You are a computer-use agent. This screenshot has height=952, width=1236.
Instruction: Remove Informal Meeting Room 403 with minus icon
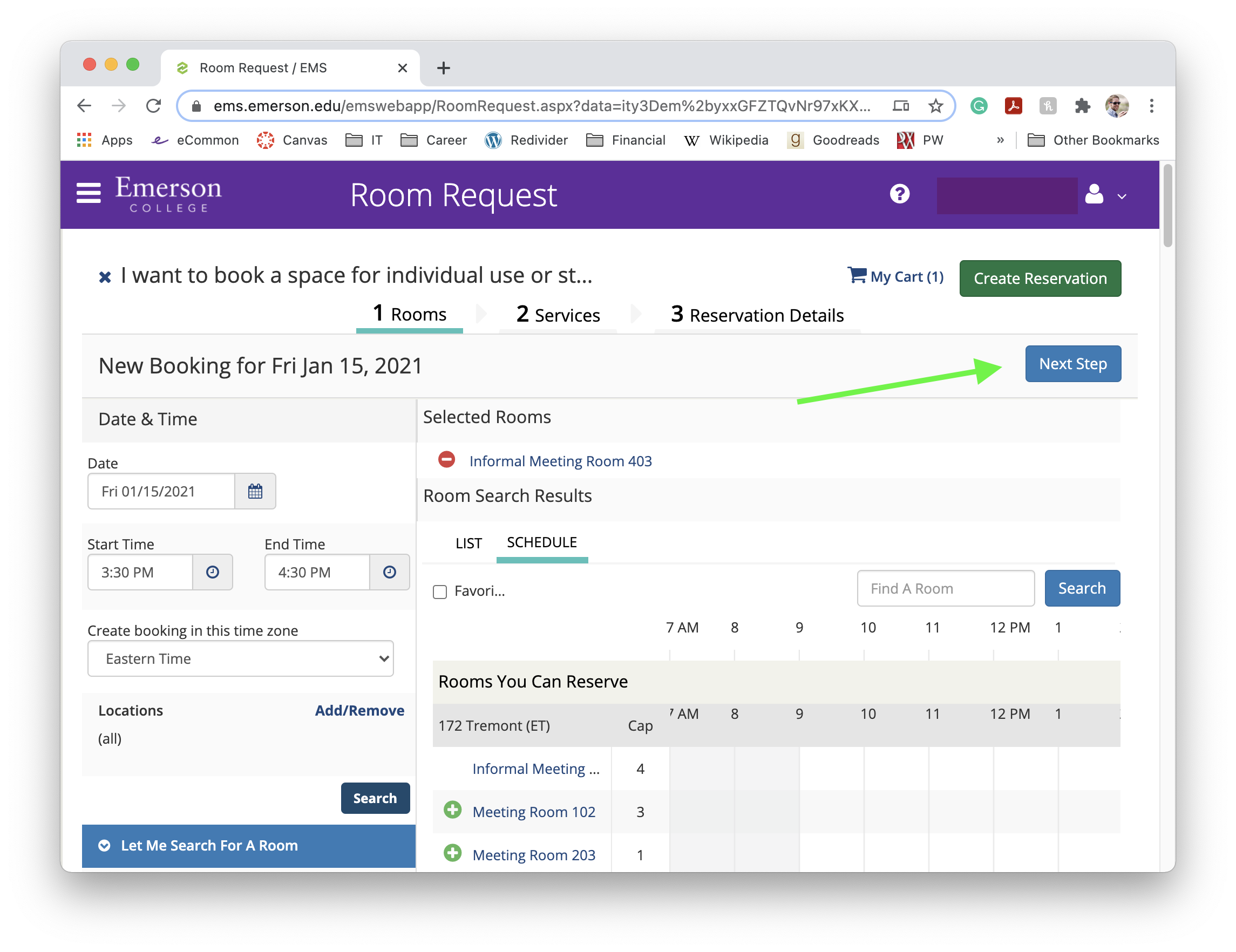click(x=446, y=460)
